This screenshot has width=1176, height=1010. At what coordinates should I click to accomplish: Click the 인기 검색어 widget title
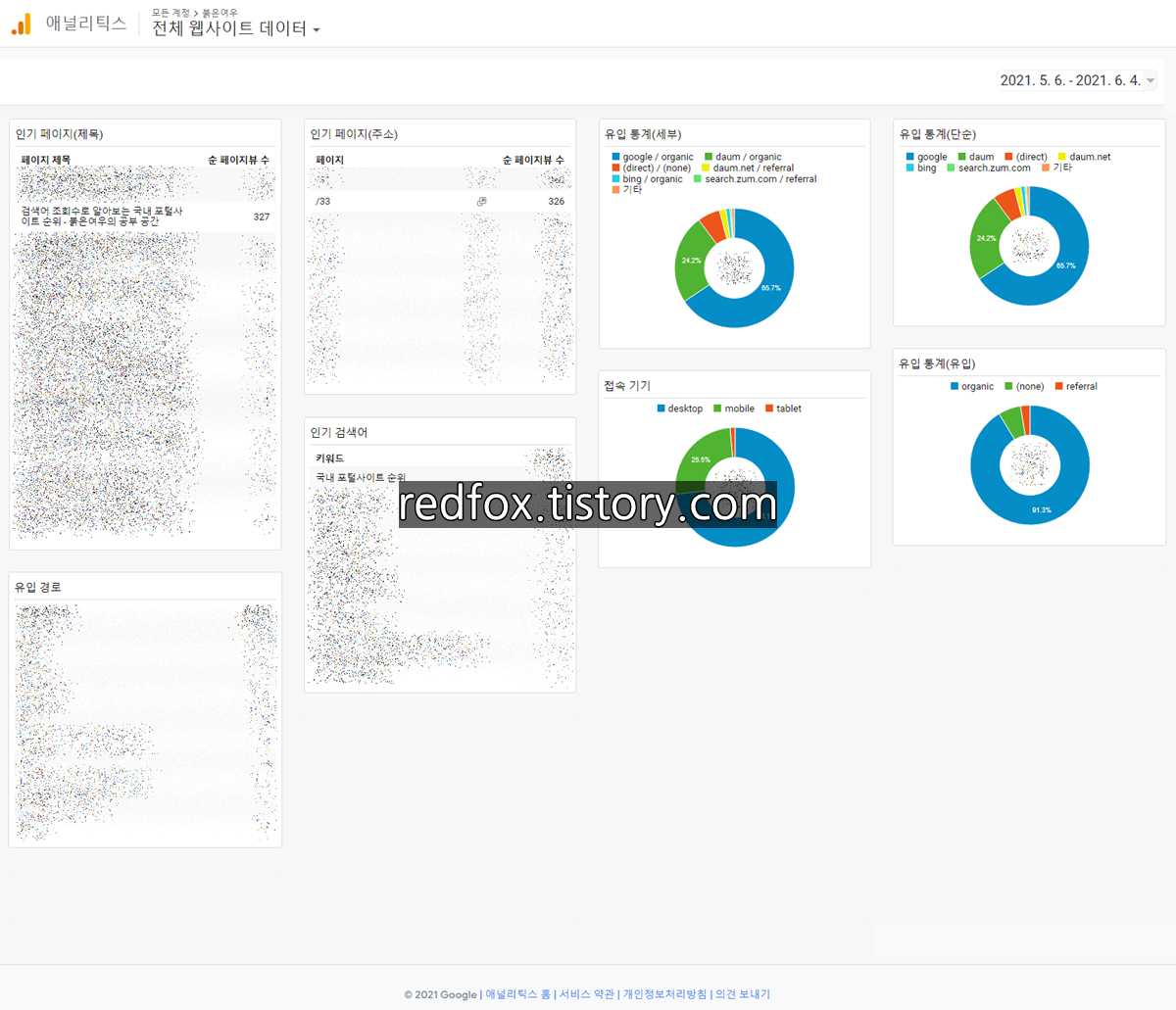click(x=339, y=432)
